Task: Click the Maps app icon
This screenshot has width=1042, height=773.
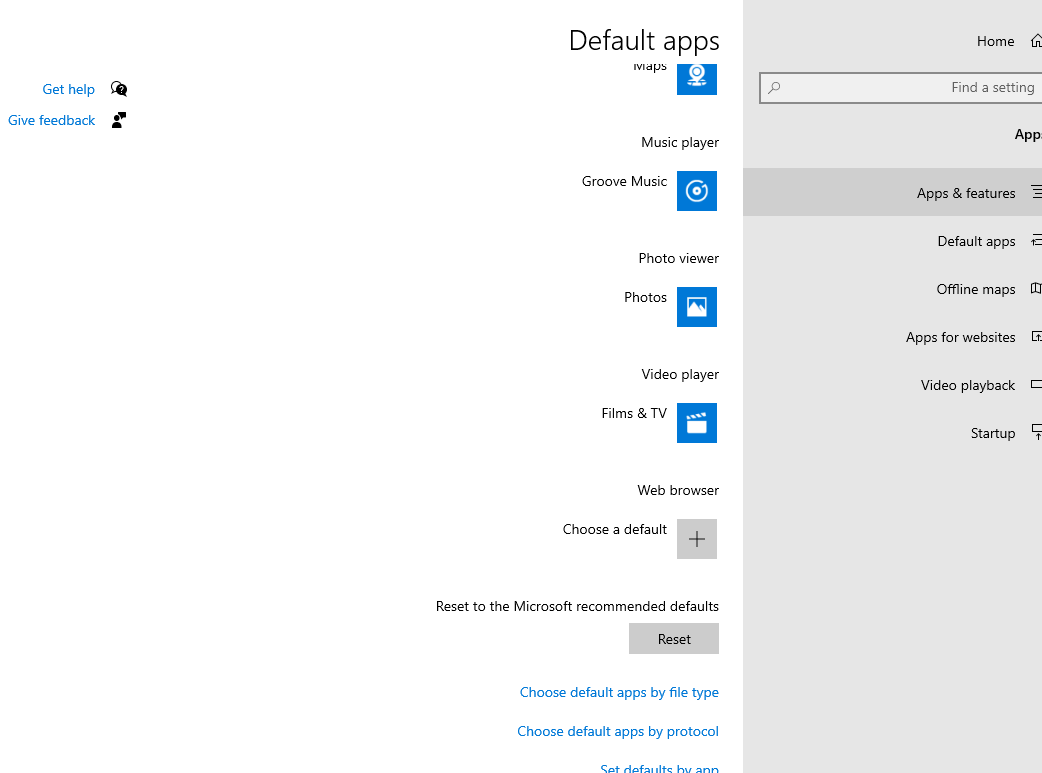Action: click(x=696, y=78)
